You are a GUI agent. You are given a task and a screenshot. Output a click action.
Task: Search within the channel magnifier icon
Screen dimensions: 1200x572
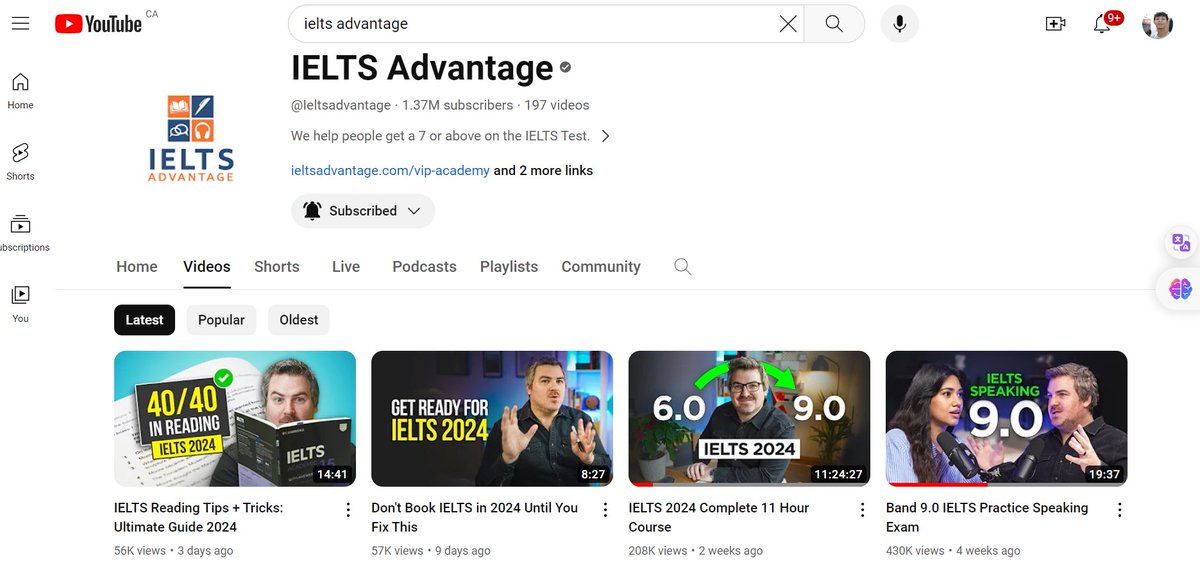[682, 266]
